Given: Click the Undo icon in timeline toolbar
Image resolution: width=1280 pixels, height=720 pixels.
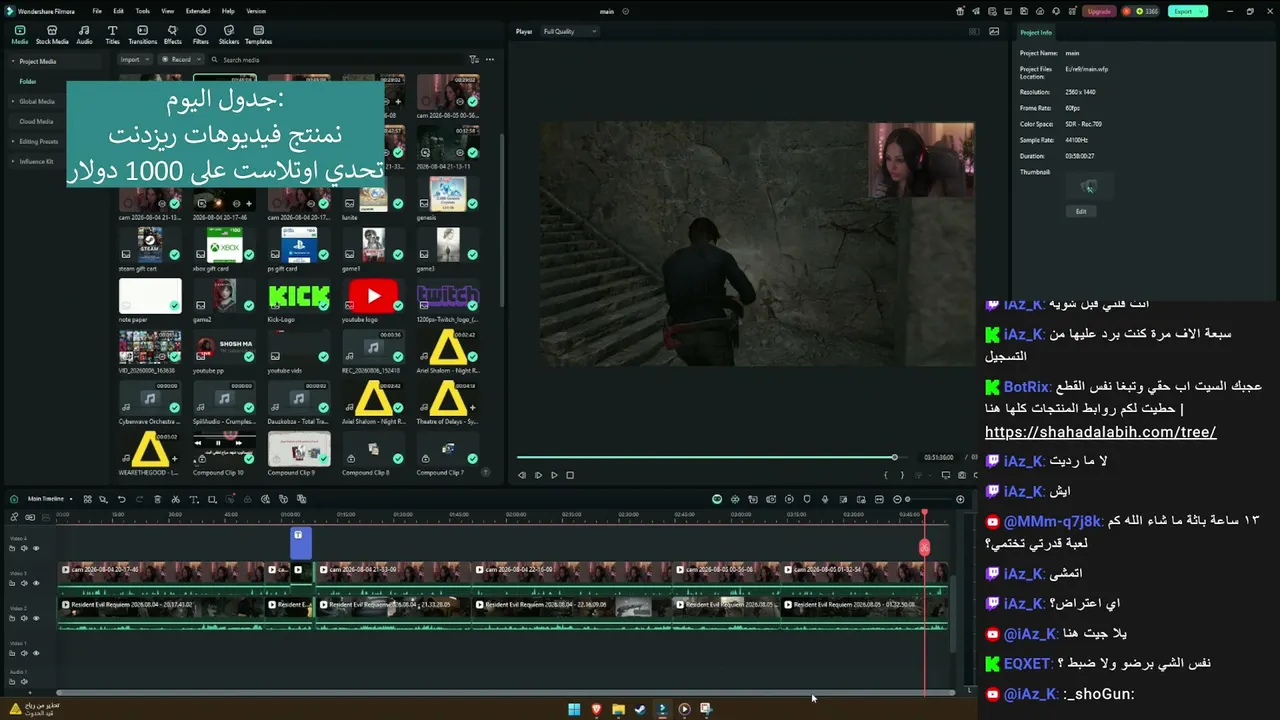Looking at the screenshot, I should tap(122, 499).
